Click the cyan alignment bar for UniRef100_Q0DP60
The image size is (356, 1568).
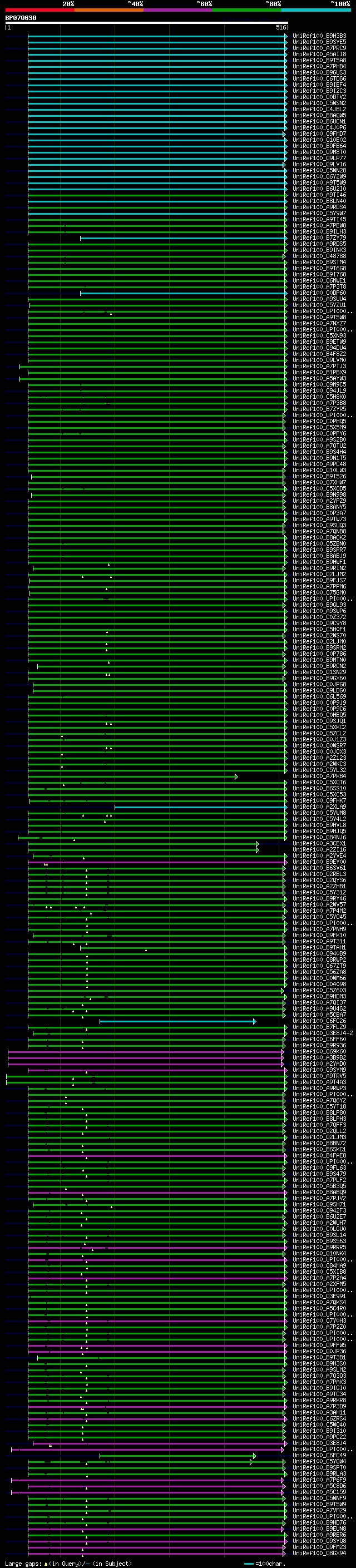tap(182, 293)
